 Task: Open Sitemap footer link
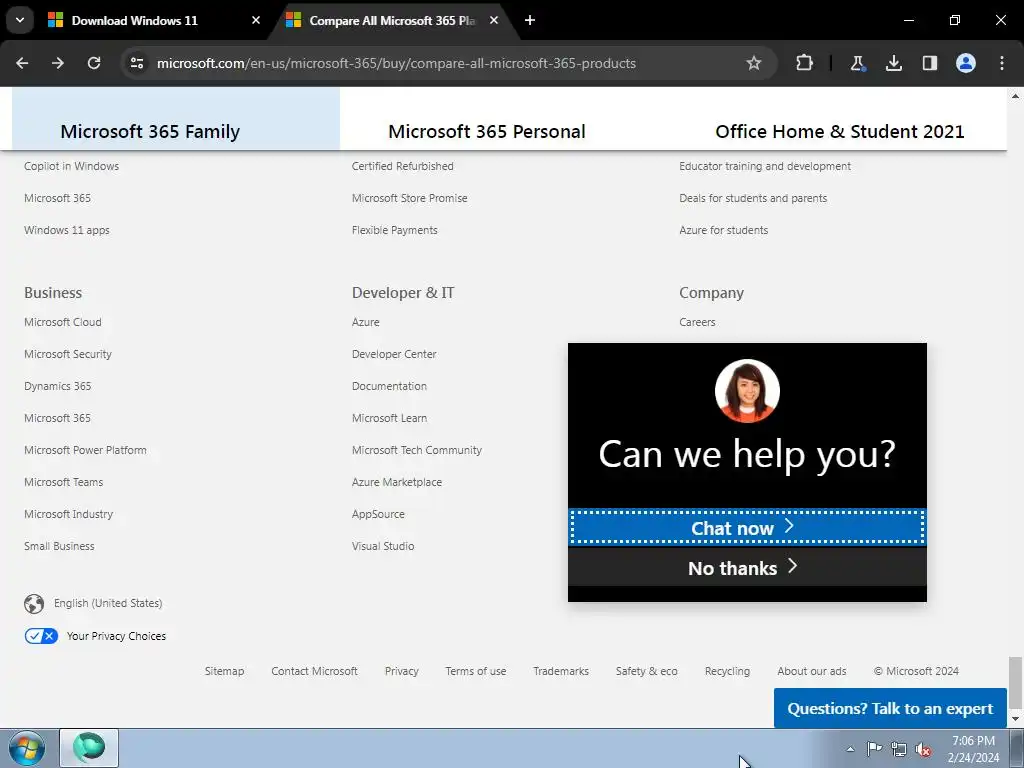(224, 671)
